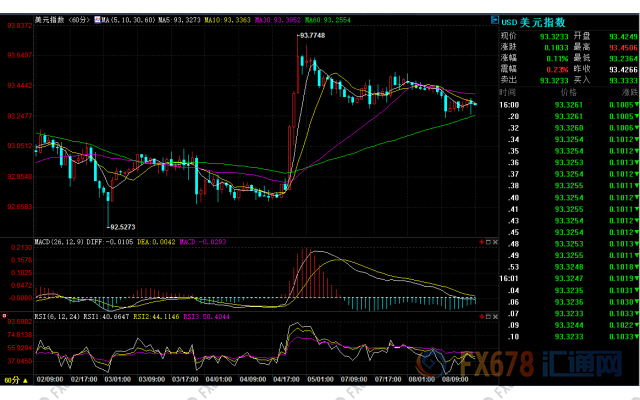Click the 美元指数 (60分) chart title
Screen dimensions: 640x400
[62, 20]
